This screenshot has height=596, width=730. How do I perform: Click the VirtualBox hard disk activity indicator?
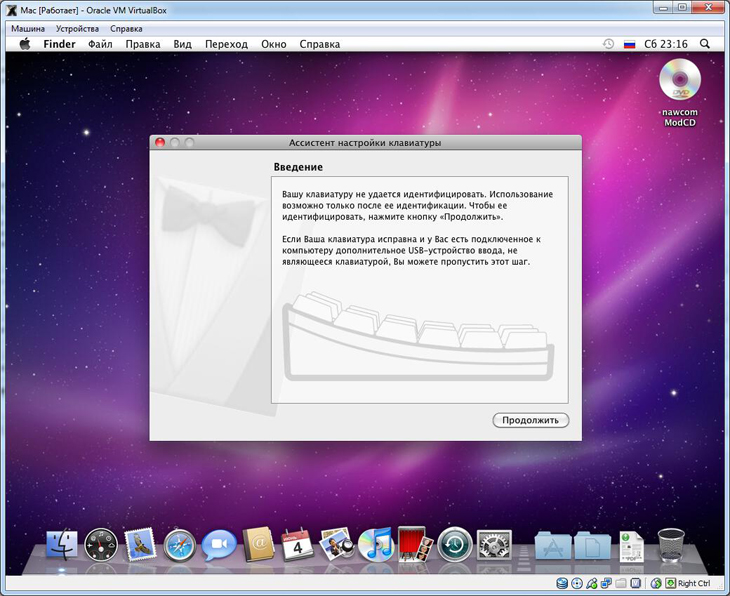561,583
